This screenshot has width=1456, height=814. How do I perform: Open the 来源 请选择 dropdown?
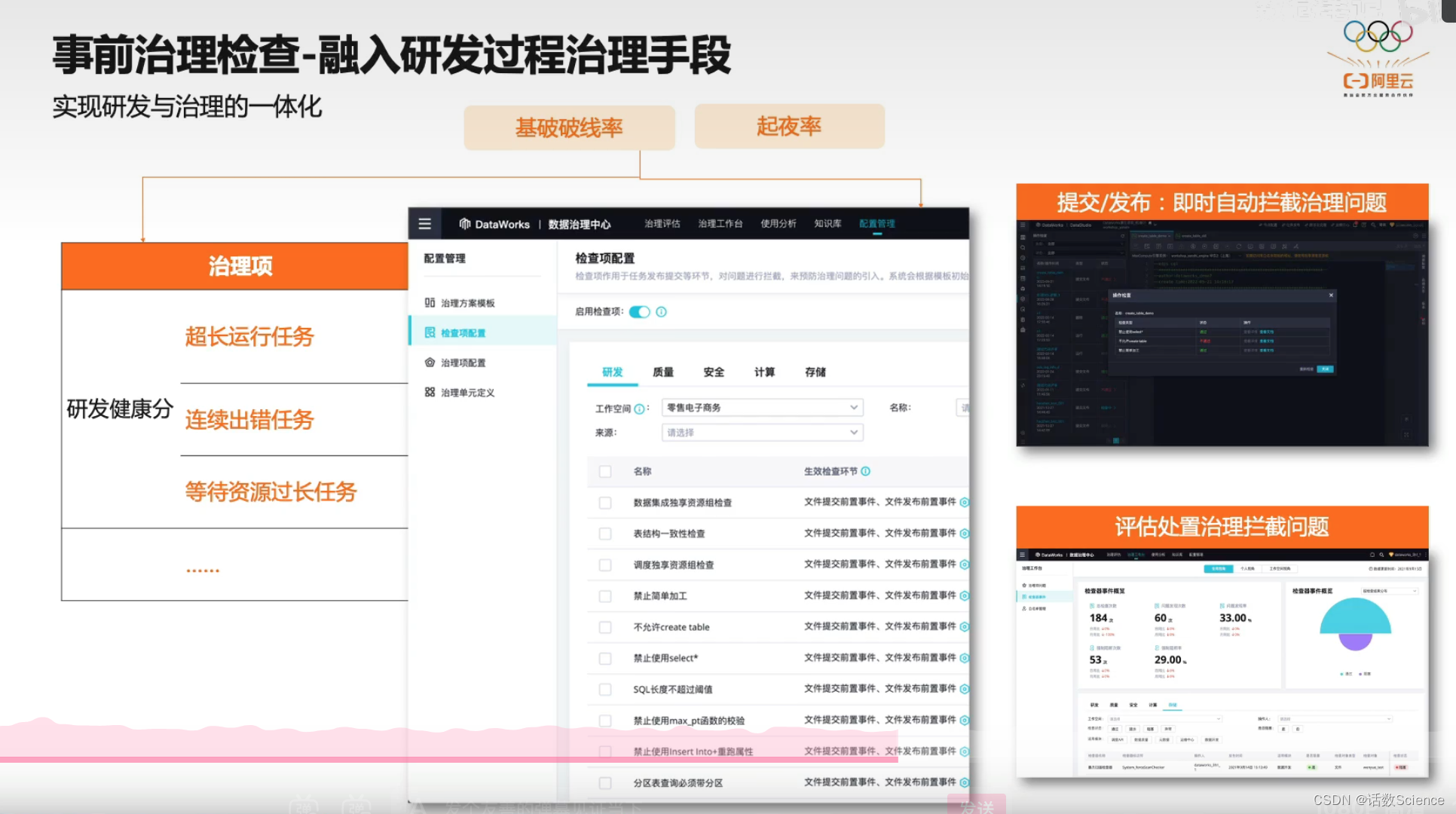762,433
